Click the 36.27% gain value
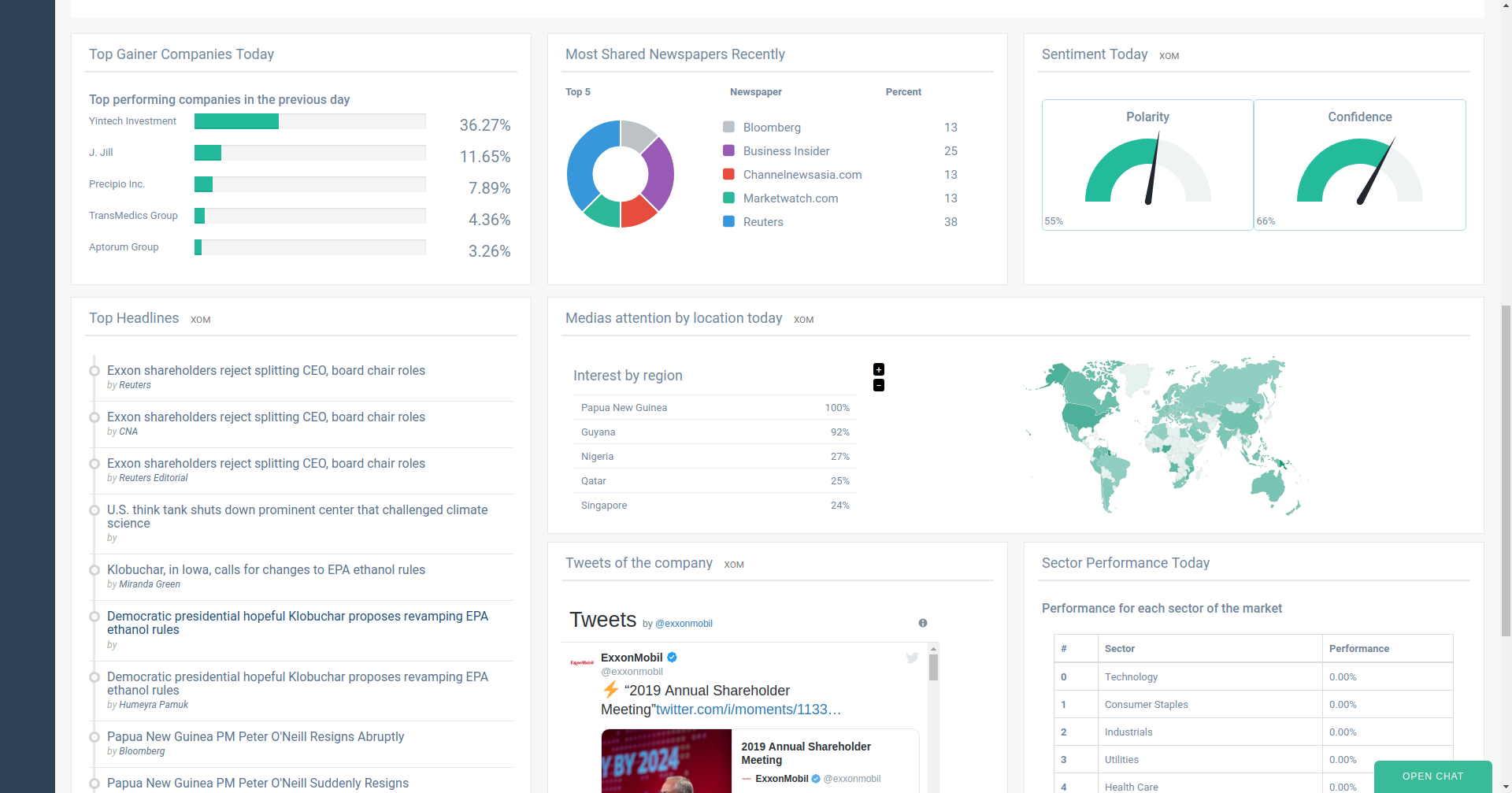 pyautogui.click(x=485, y=125)
